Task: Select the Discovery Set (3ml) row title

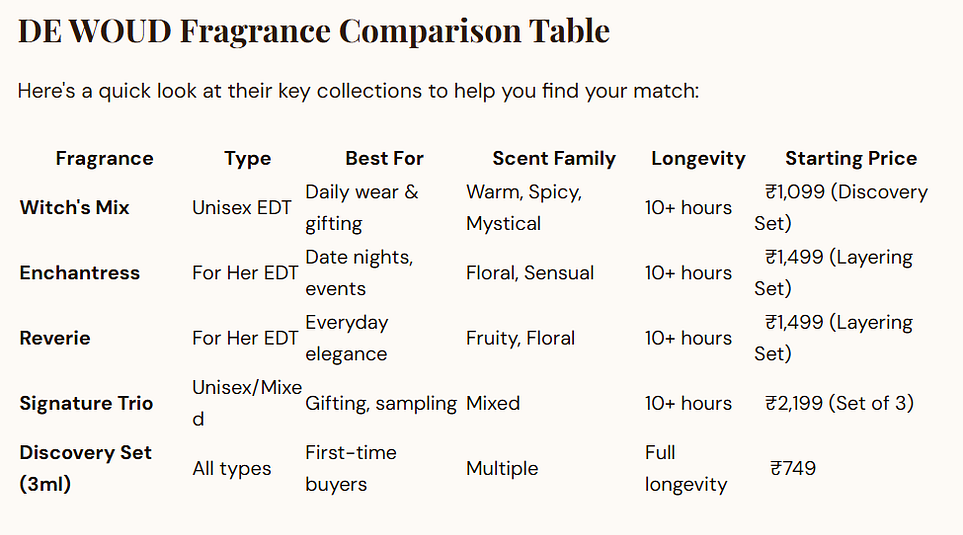Action: coord(85,468)
